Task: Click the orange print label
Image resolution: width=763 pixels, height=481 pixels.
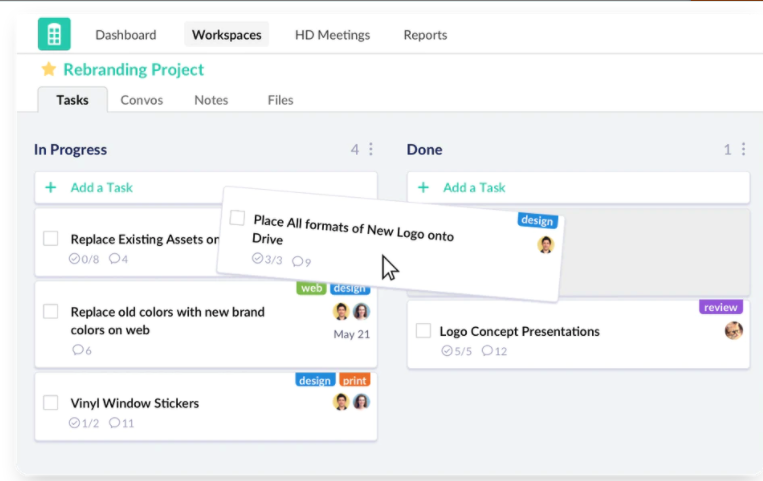Action: [354, 380]
